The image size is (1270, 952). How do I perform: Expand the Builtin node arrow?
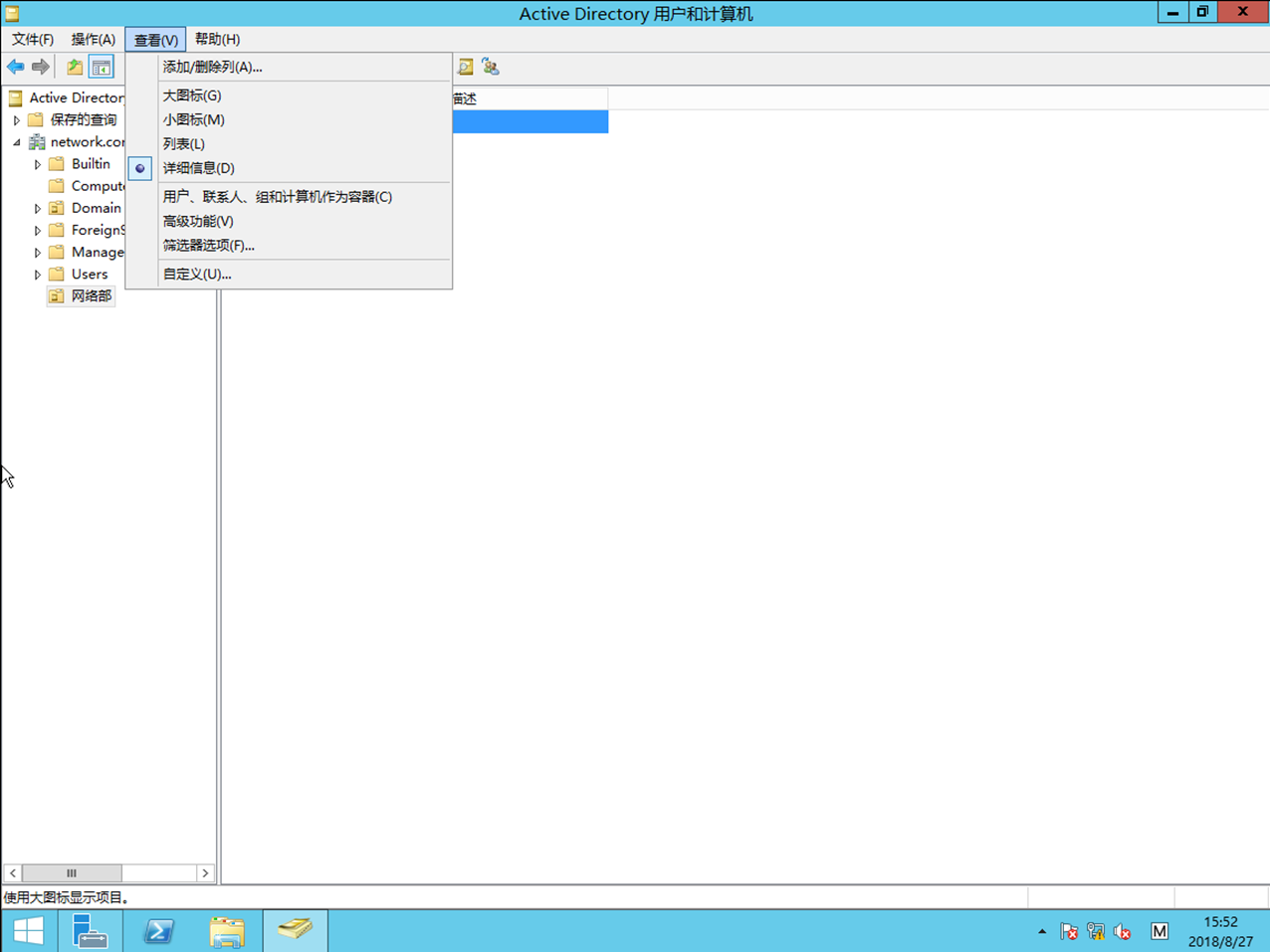pyautogui.click(x=38, y=164)
